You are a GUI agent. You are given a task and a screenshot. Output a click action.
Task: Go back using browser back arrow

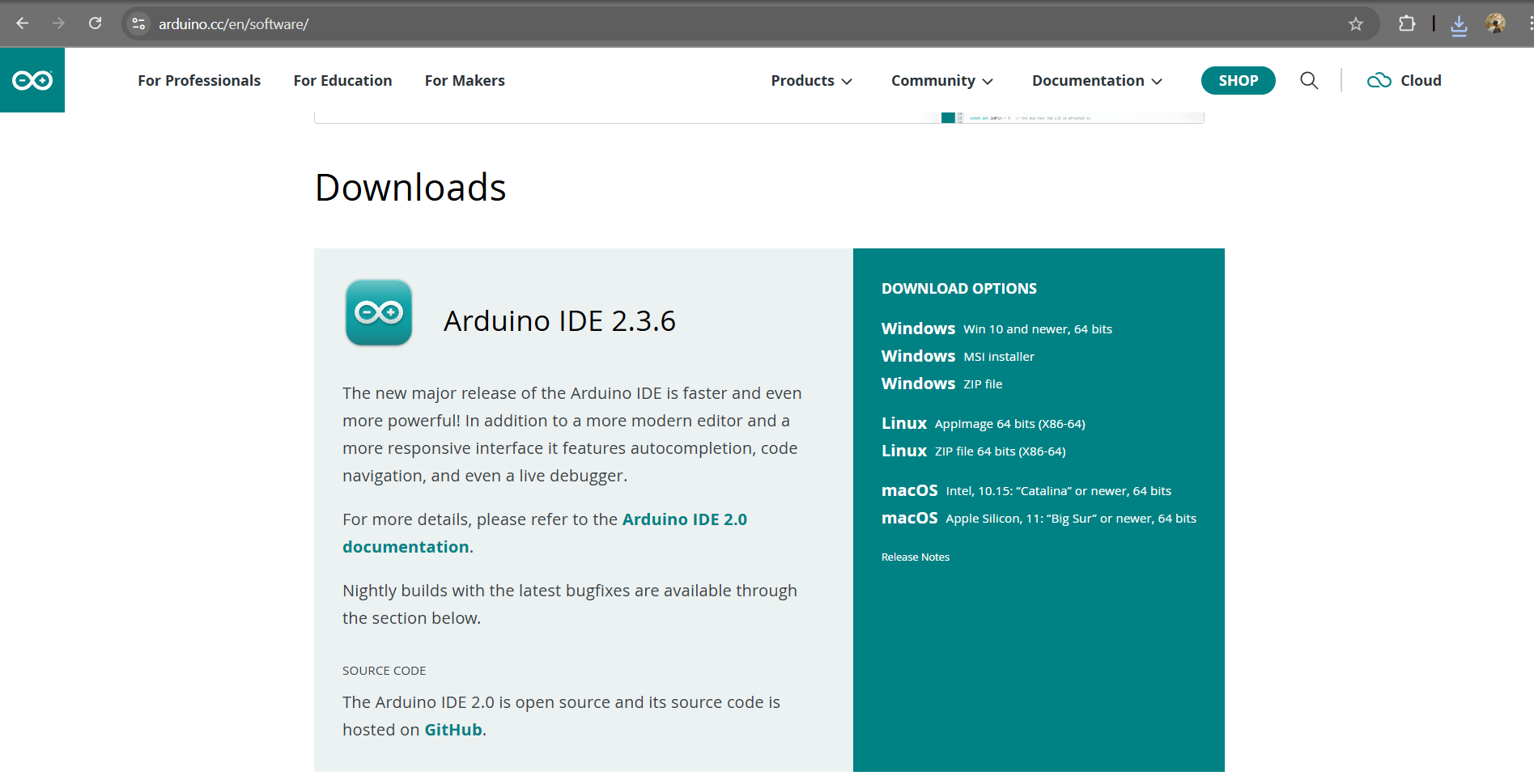click(23, 23)
